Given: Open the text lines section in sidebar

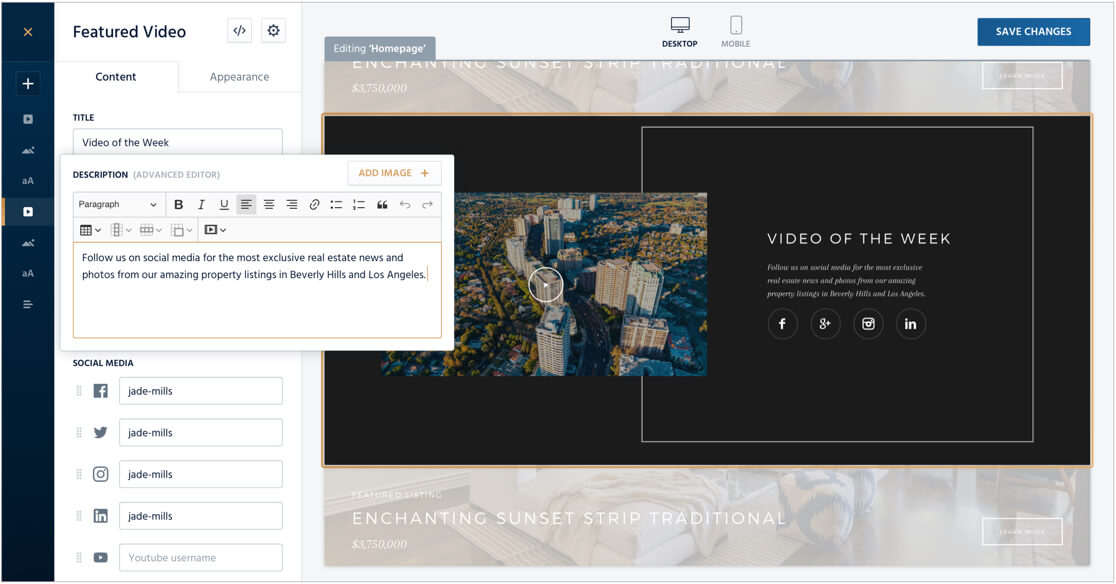Looking at the screenshot, I should click(28, 304).
